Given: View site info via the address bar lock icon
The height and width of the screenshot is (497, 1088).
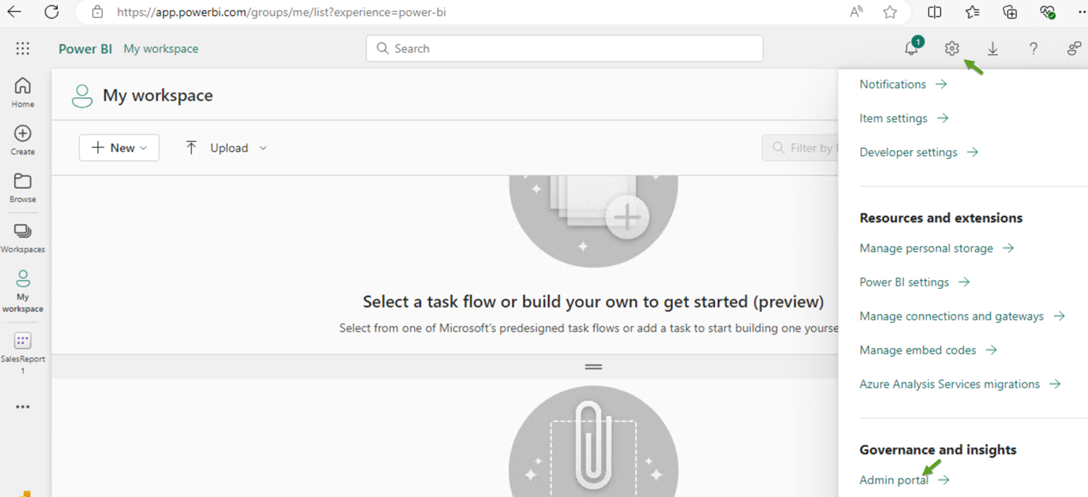Looking at the screenshot, I should click(x=98, y=12).
